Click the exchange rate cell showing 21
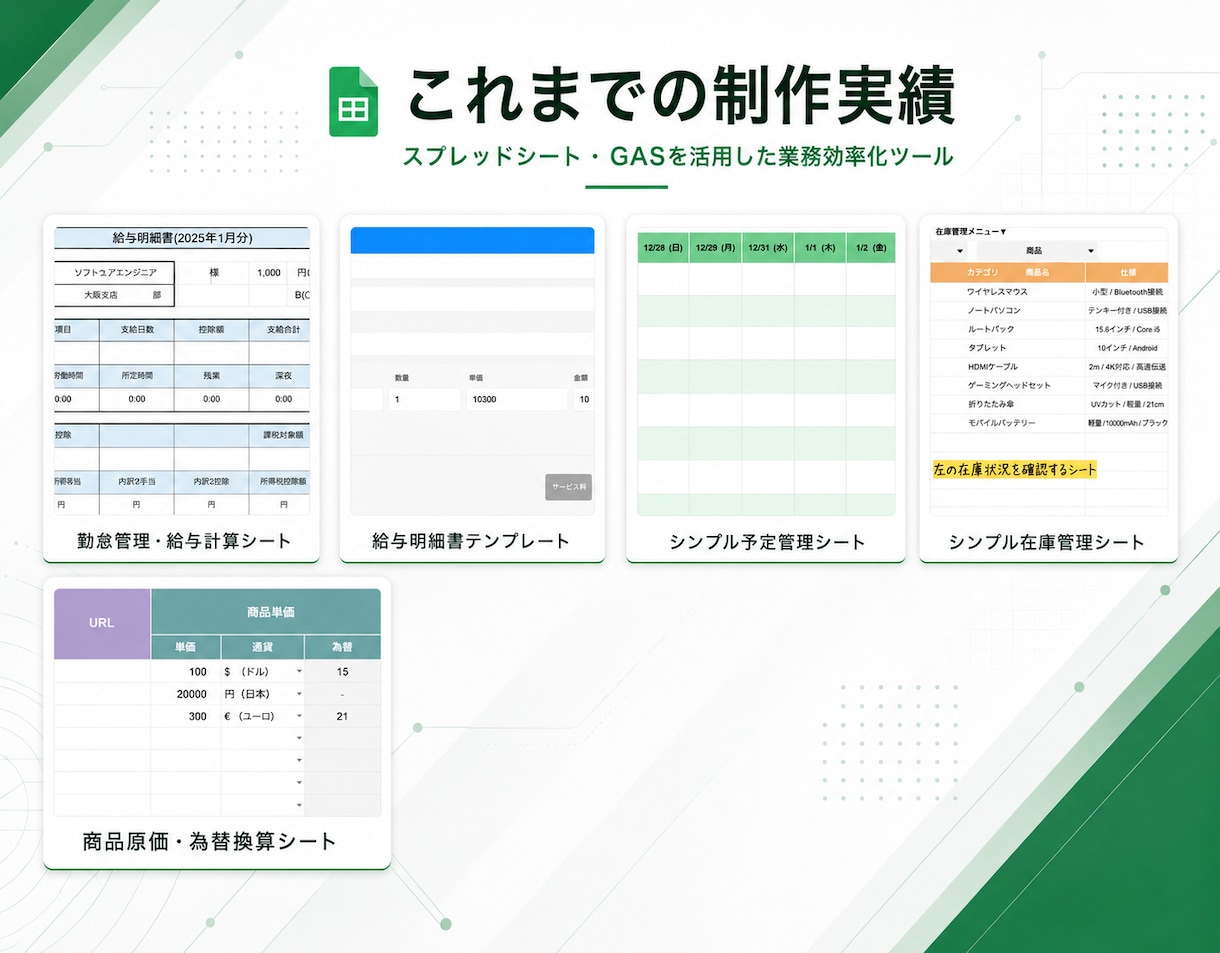Screen dimensions: 1220x953 coord(343,716)
